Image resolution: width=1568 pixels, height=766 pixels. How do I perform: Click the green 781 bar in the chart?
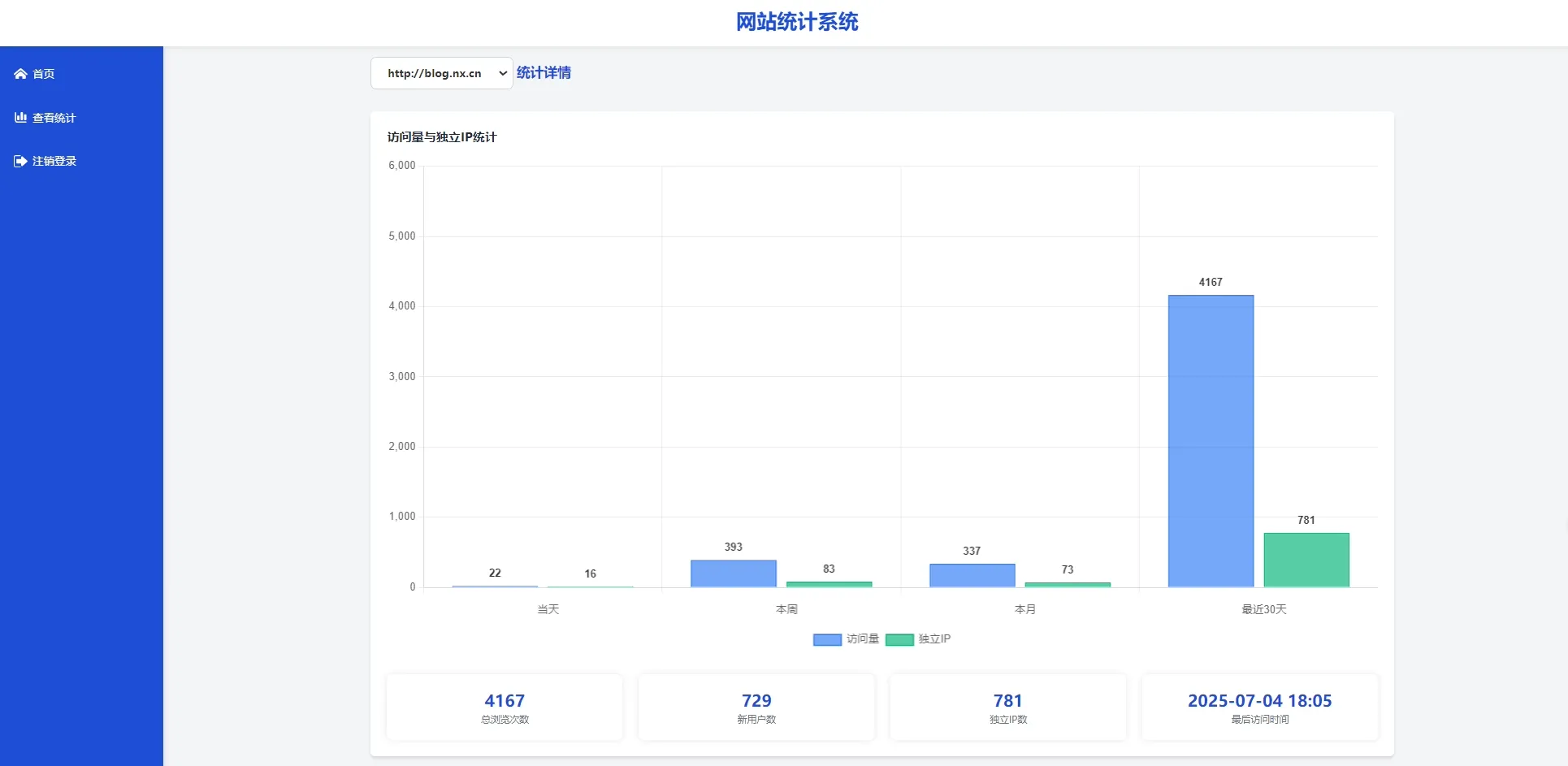pos(1306,559)
